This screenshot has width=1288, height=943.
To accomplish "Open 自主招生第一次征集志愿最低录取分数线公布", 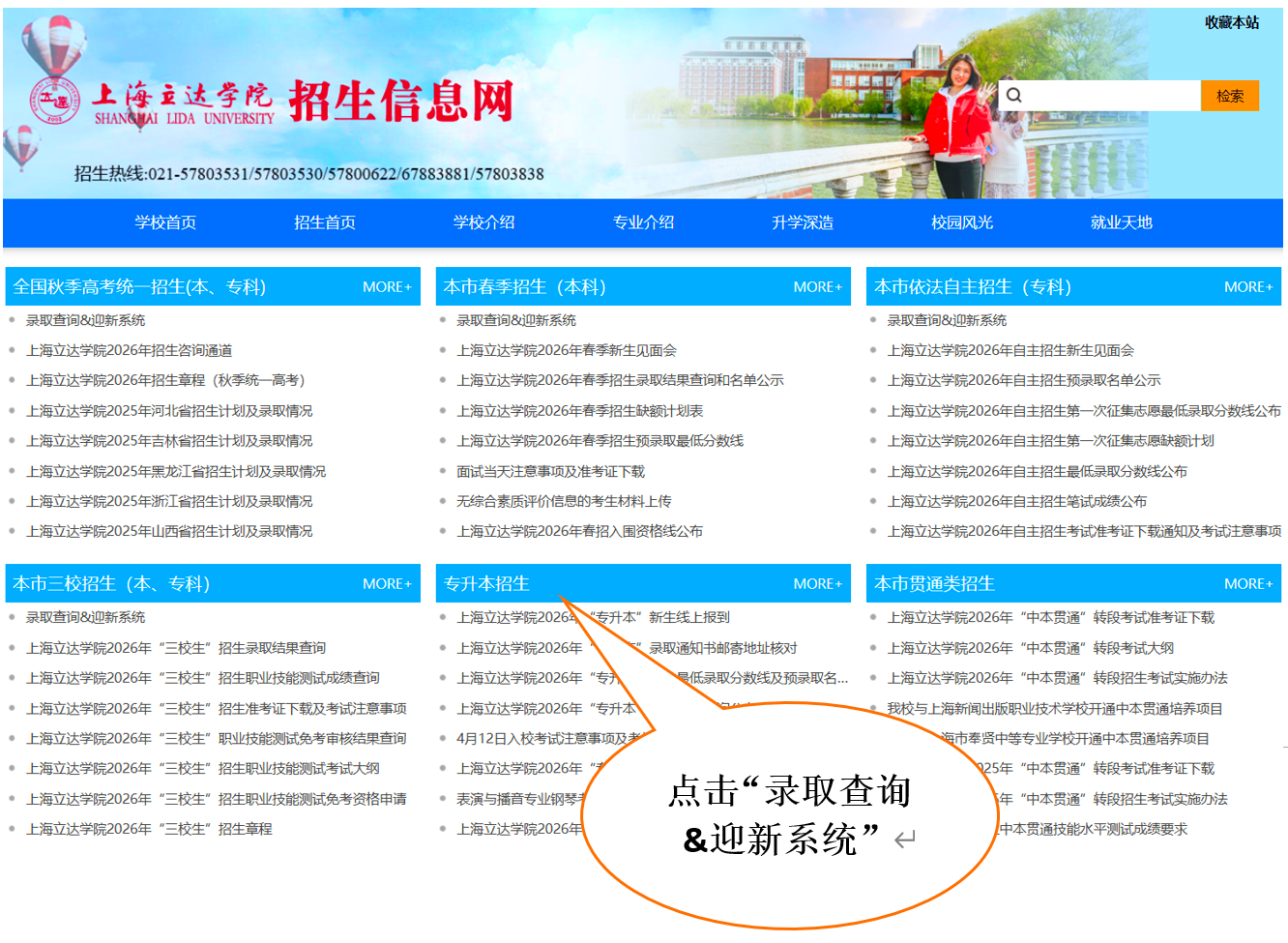I will point(1084,411).
